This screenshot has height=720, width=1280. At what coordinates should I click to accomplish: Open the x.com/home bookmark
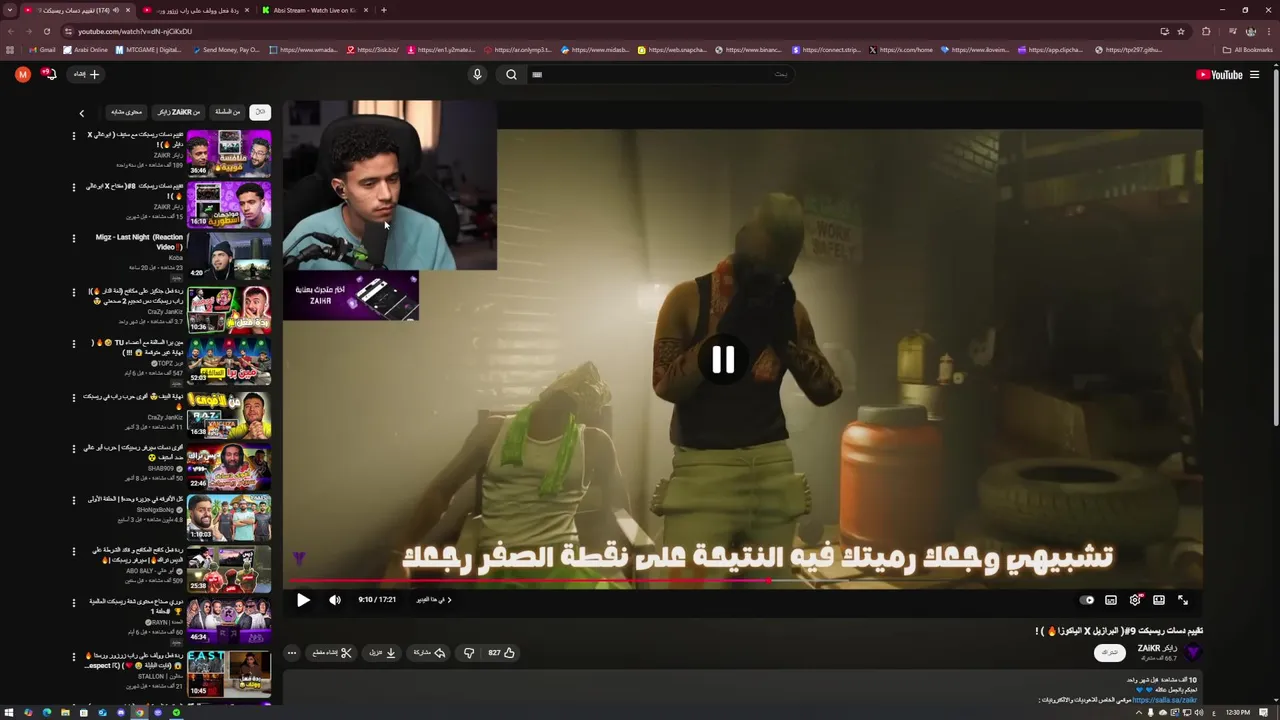[901, 50]
